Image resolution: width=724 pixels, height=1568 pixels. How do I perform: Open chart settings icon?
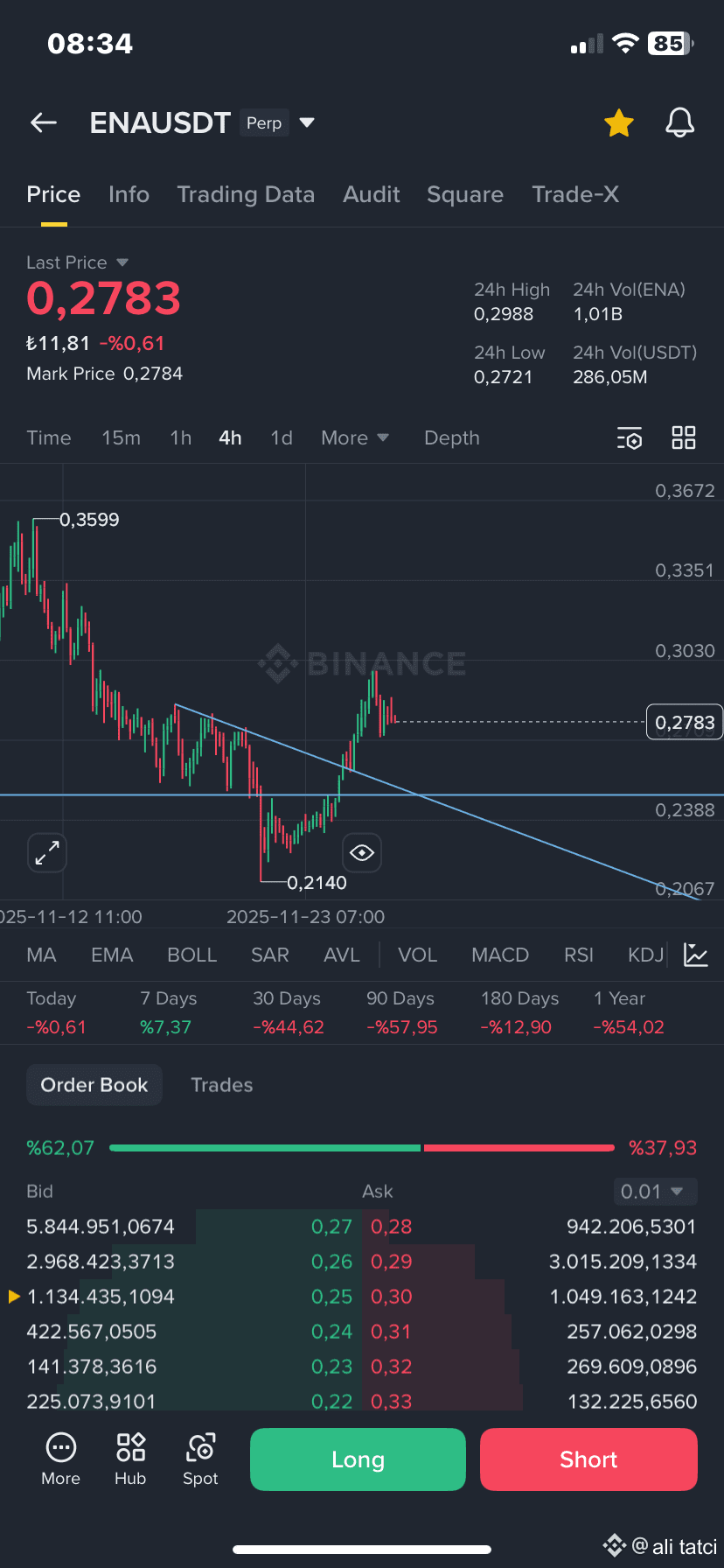(630, 438)
